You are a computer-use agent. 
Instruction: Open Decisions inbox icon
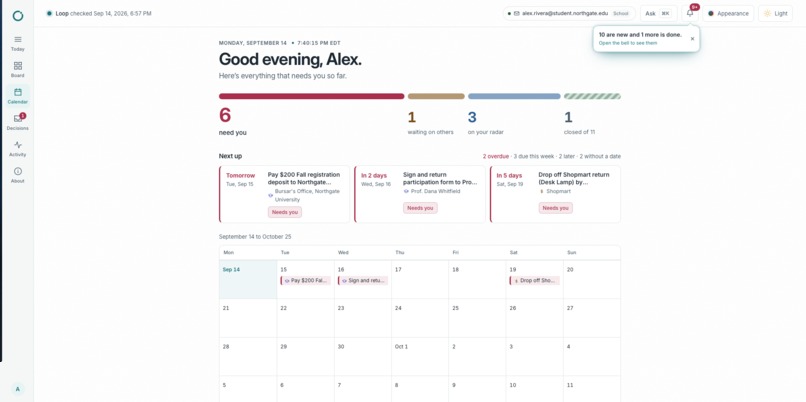coord(17,122)
